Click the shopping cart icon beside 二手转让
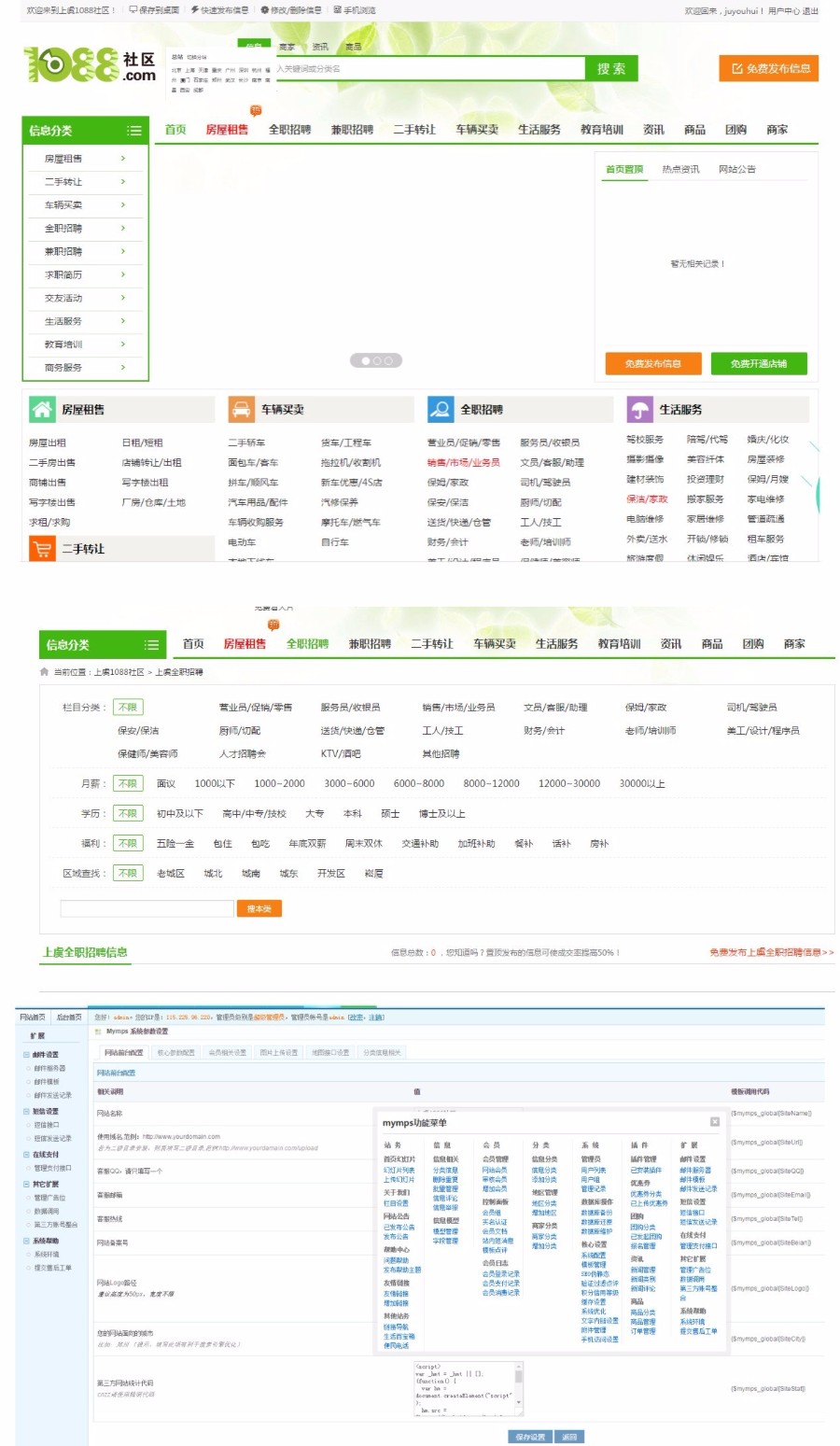Image resolution: width=840 pixels, height=1446 pixels. [44, 551]
